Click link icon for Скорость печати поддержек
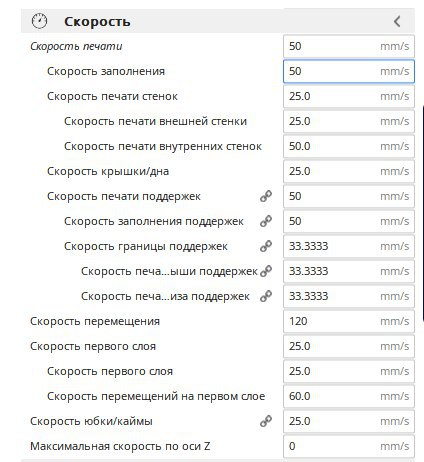424x462 pixels. [x=266, y=196]
